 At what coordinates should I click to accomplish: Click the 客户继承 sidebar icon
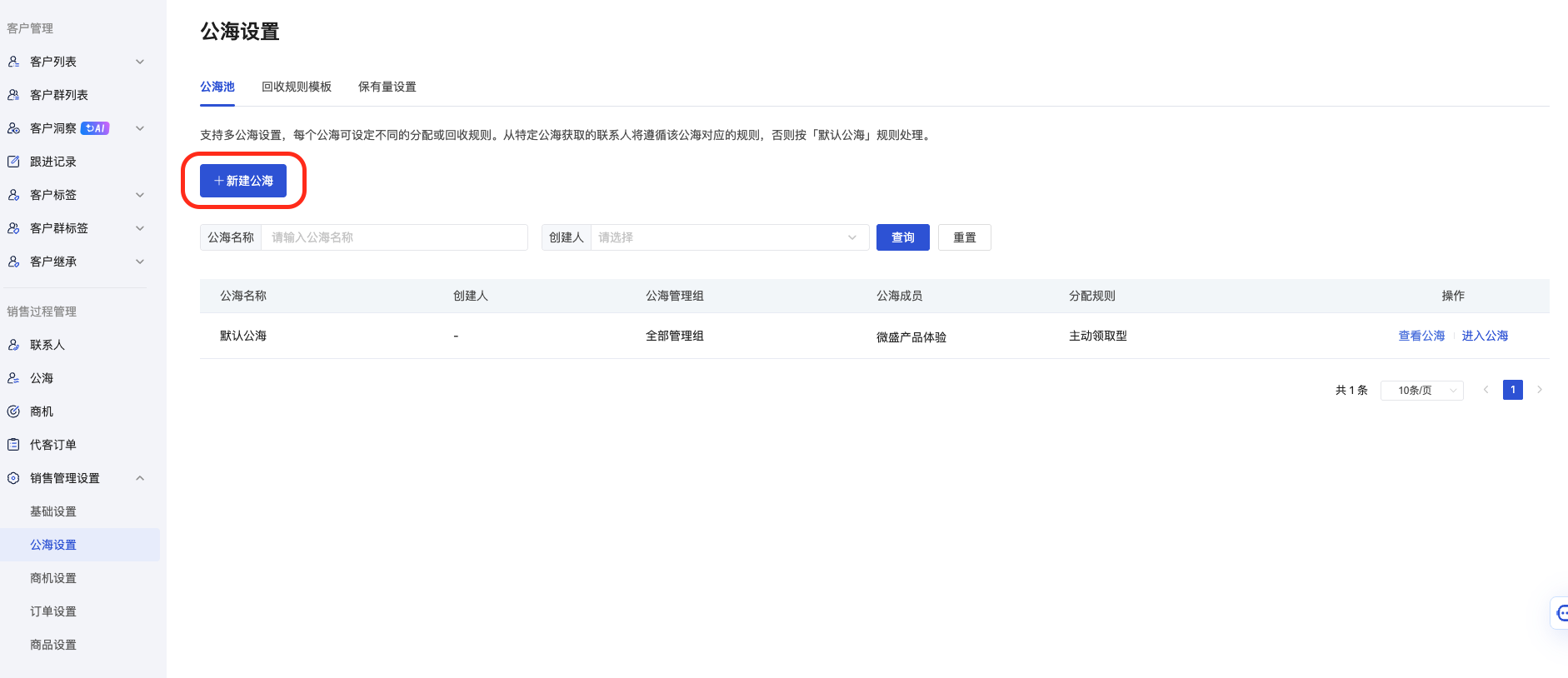tap(13, 262)
